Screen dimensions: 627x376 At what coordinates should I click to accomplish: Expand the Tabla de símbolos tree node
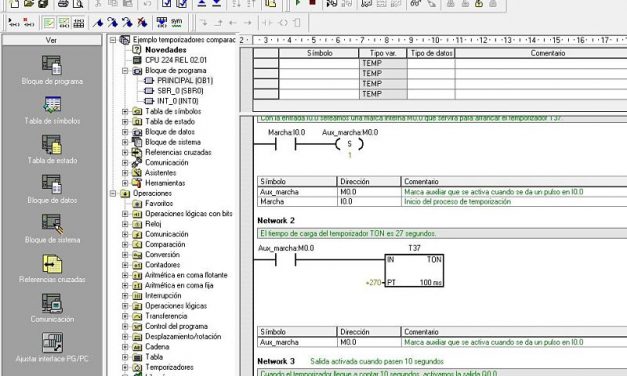point(125,111)
